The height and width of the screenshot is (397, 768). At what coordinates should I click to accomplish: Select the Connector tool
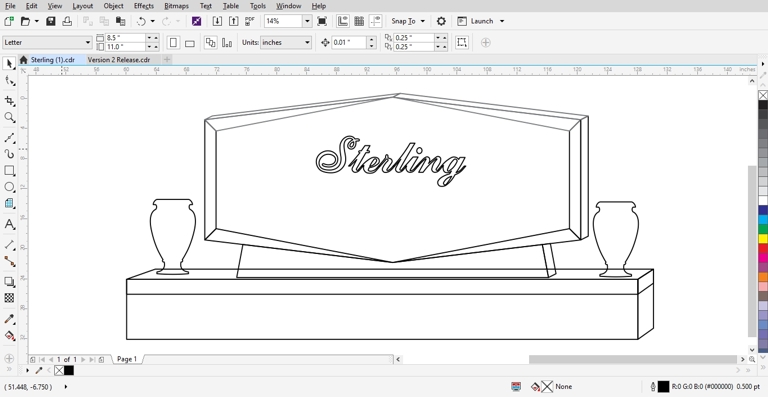pos(9,261)
